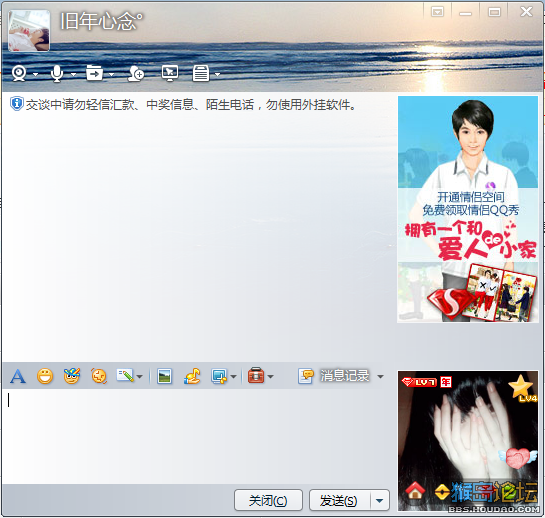Share music with the note icon
This screenshot has height=518, width=545.
tap(192, 376)
